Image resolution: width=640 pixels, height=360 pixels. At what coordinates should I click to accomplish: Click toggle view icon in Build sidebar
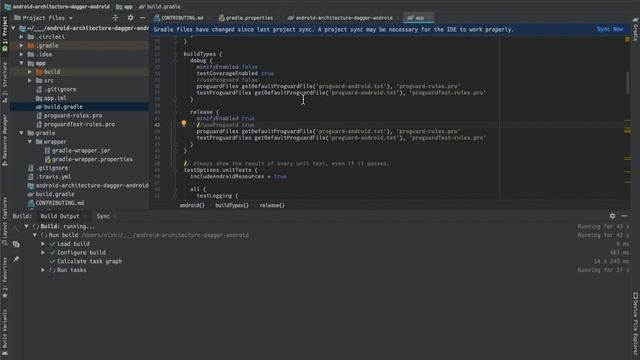pos(16,244)
